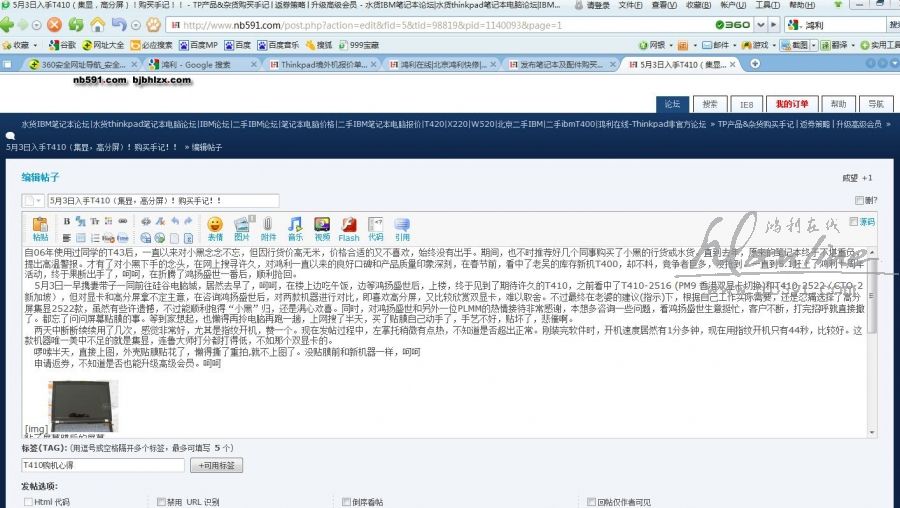The image size is (900, 508).
Task: Open the 百度MP bookmark
Action: click(198, 45)
